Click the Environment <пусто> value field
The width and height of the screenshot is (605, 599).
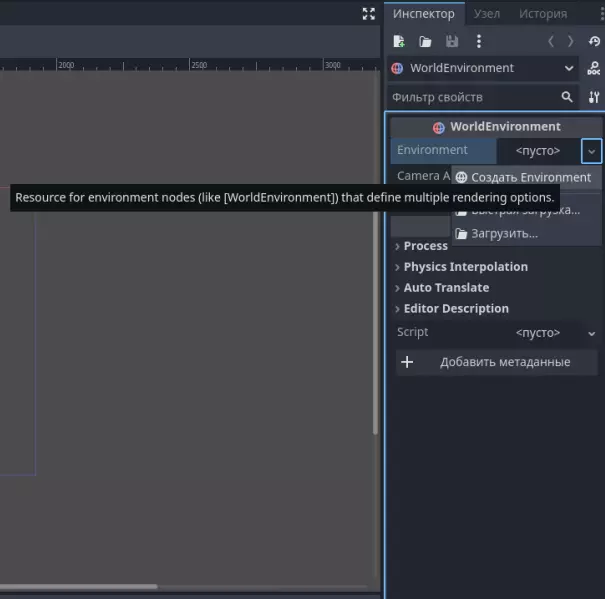[x=539, y=151]
